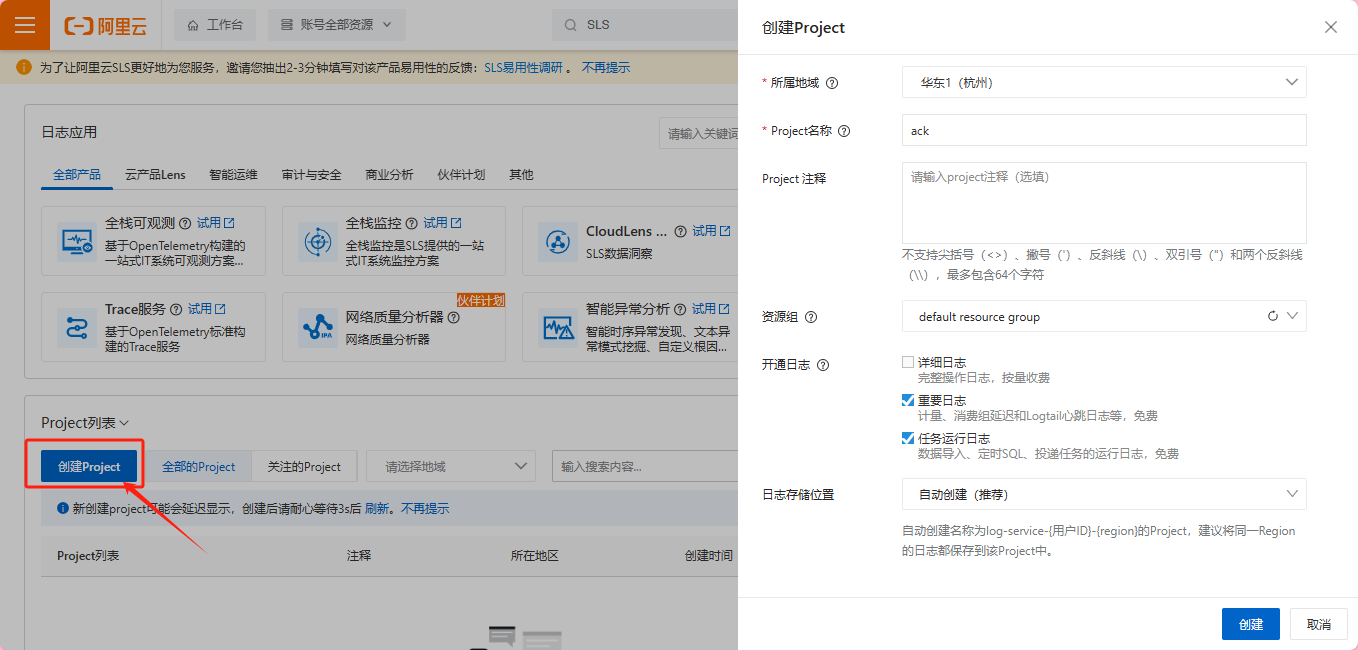Expand the 账号全部资源 dropdown
The height and width of the screenshot is (650, 1358).
[x=339, y=25]
